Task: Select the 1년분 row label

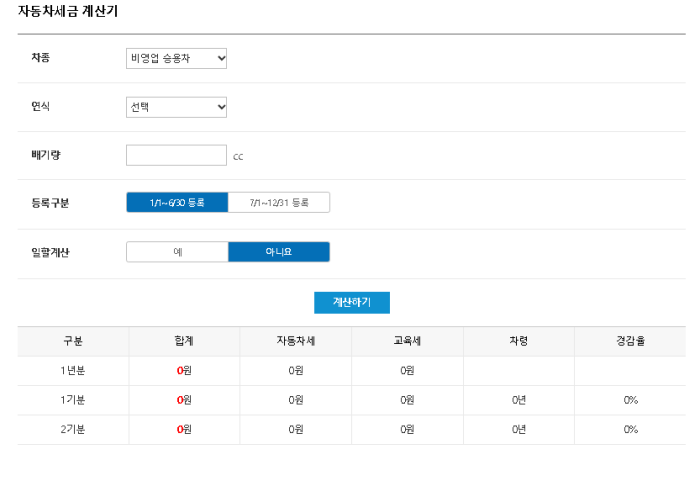Action: 73,371
